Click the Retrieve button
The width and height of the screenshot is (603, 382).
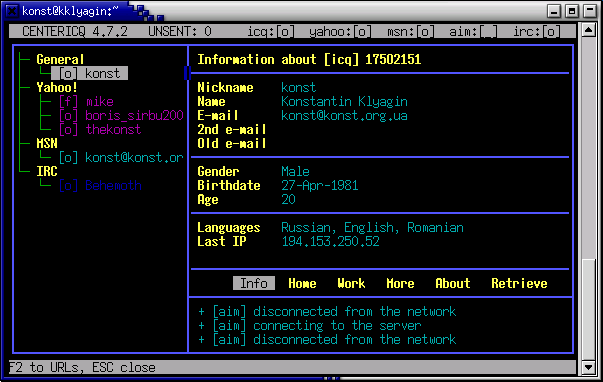pos(519,284)
